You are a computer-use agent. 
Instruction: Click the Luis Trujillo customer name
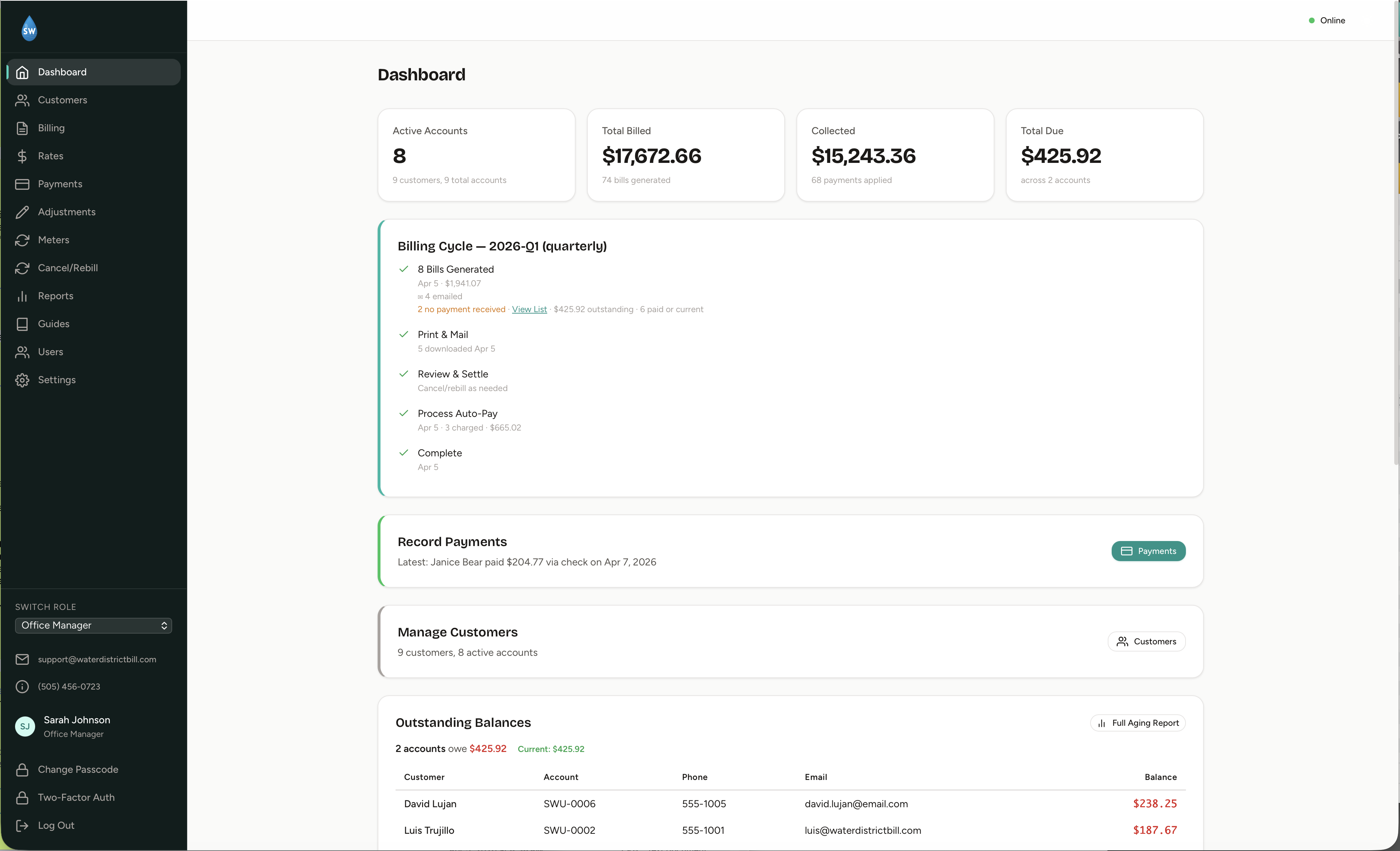[429, 831]
